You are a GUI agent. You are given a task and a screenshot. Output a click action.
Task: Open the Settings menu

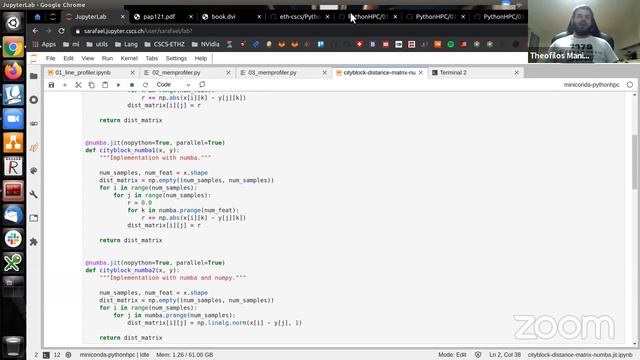click(x=176, y=58)
